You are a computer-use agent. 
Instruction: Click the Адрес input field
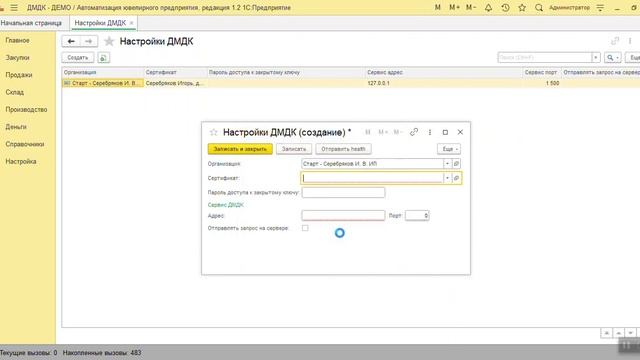click(343, 216)
